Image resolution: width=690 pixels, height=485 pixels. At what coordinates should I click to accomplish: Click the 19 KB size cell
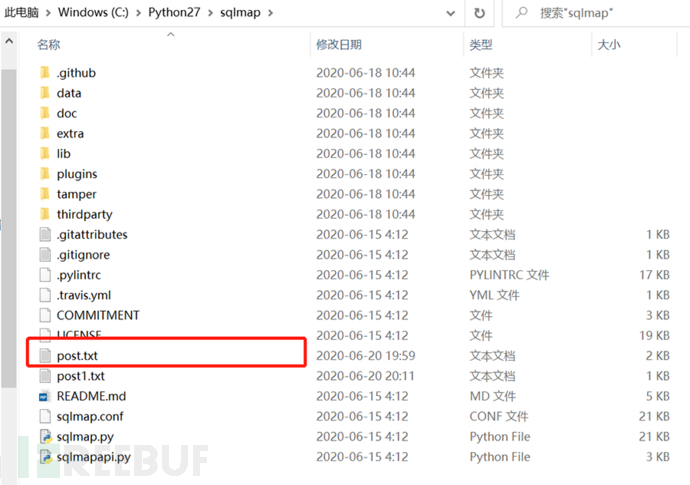coord(654,335)
